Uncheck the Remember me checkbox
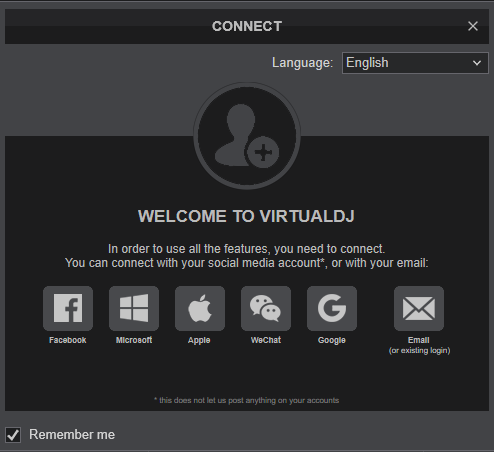Screen dimensions: 494x452 (x=13, y=435)
